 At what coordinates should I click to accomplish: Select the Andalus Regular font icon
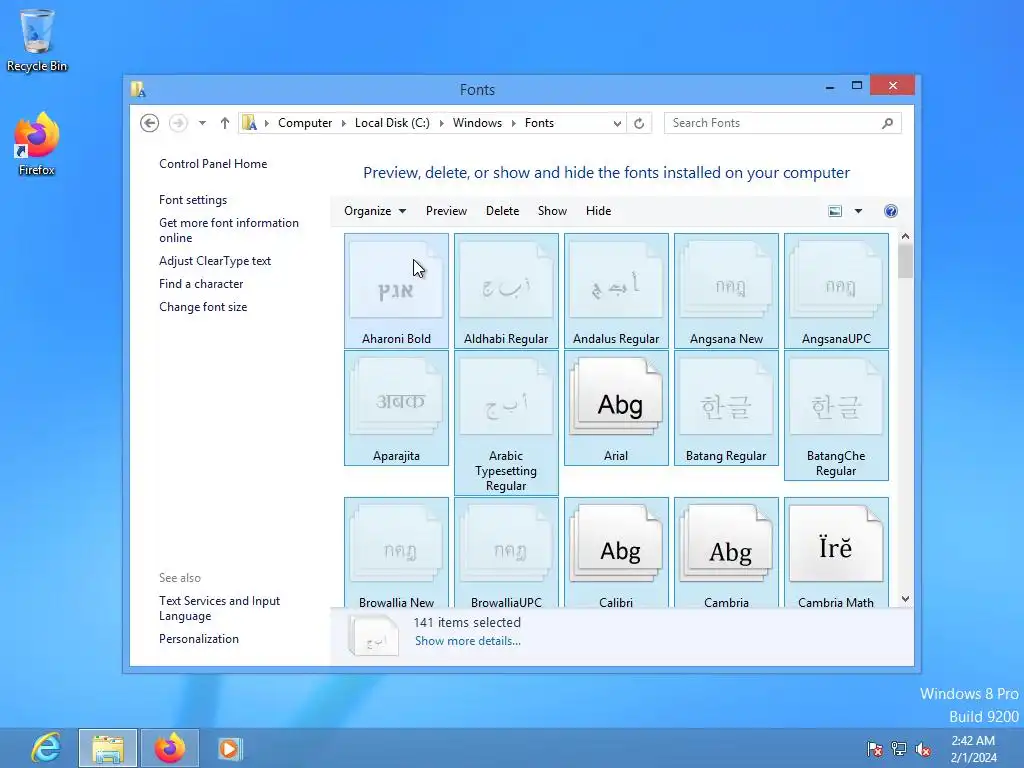tap(616, 291)
